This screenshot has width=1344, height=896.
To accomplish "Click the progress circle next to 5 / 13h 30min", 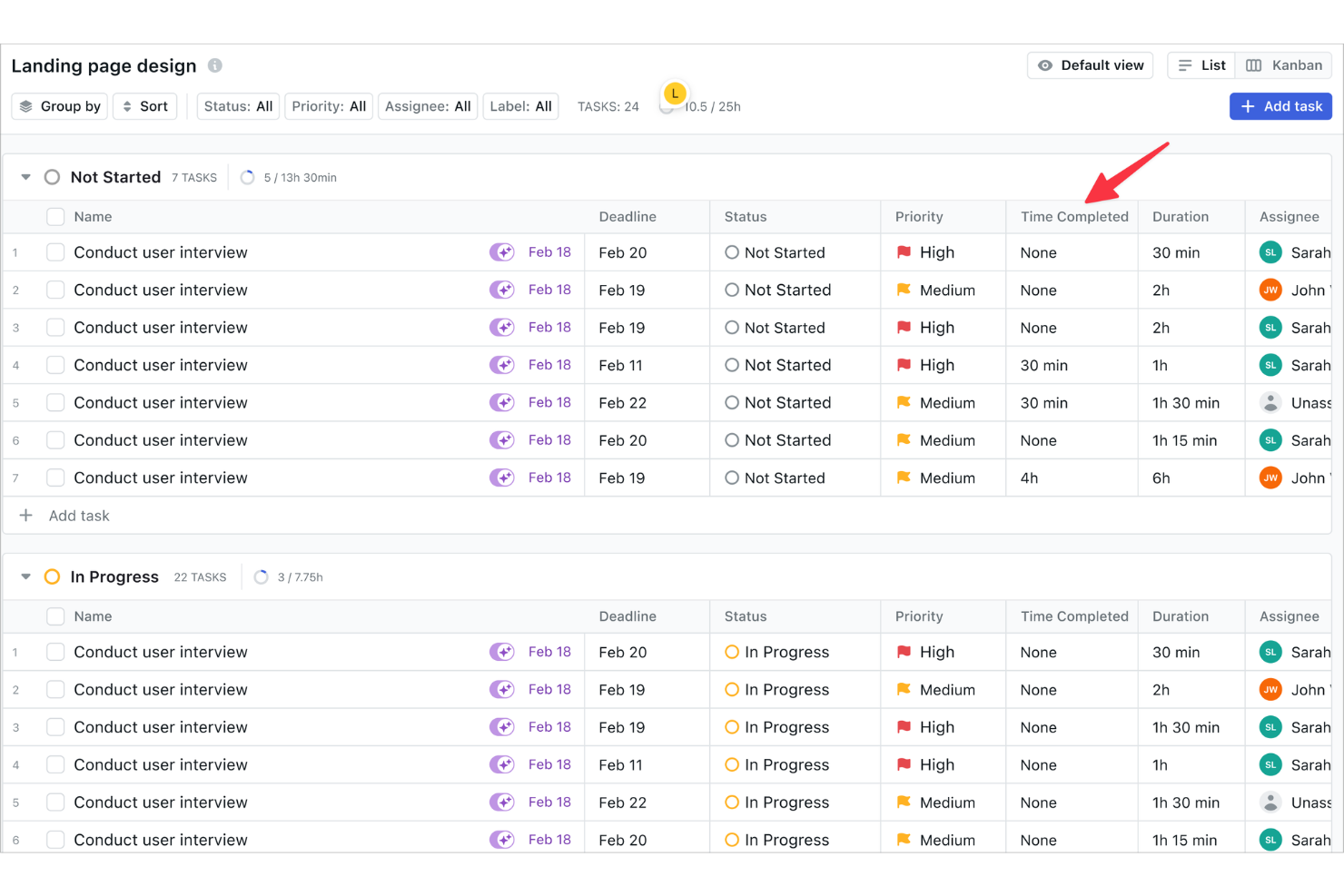I will point(247,176).
